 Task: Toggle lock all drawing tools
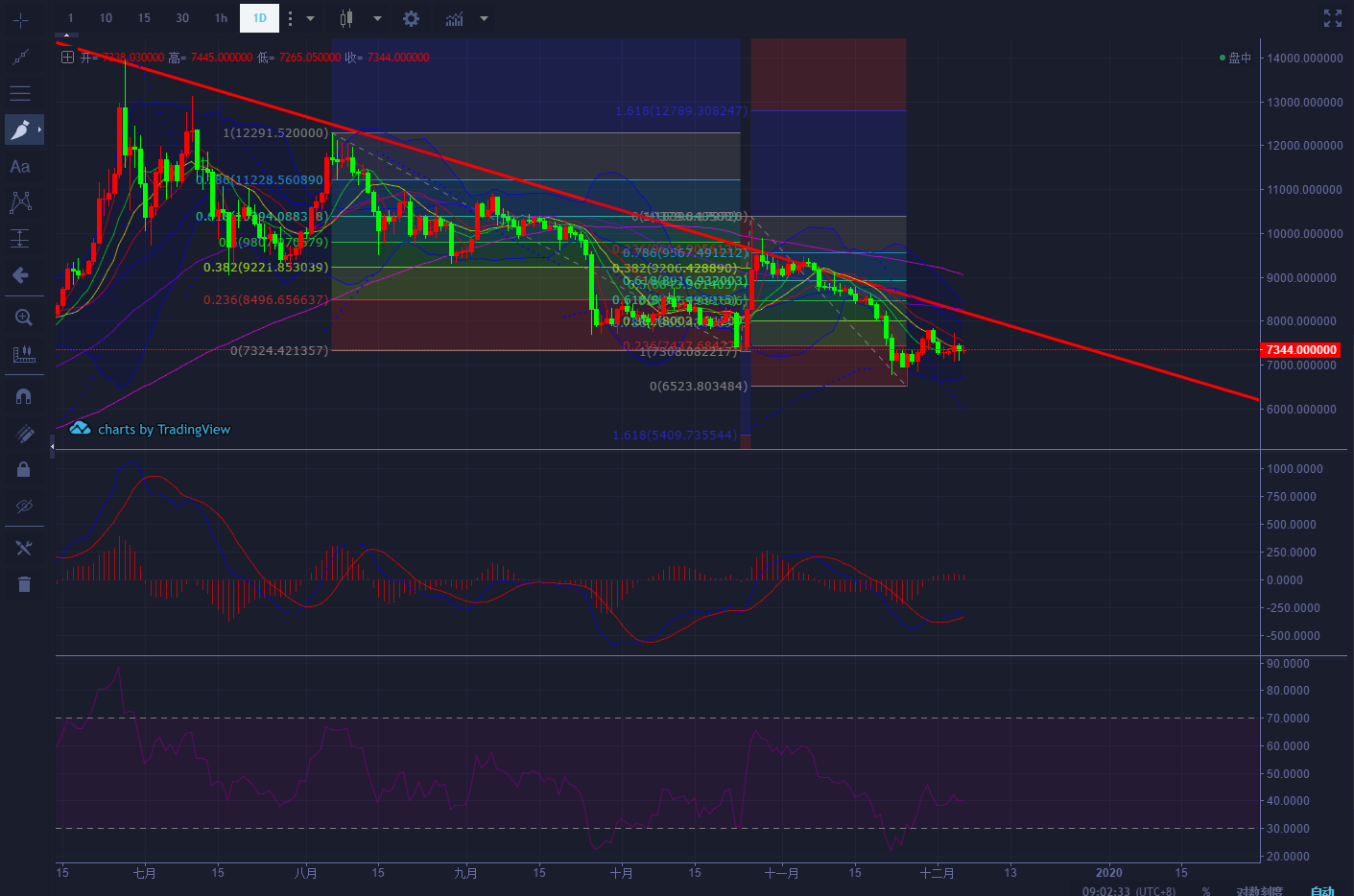[24, 469]
